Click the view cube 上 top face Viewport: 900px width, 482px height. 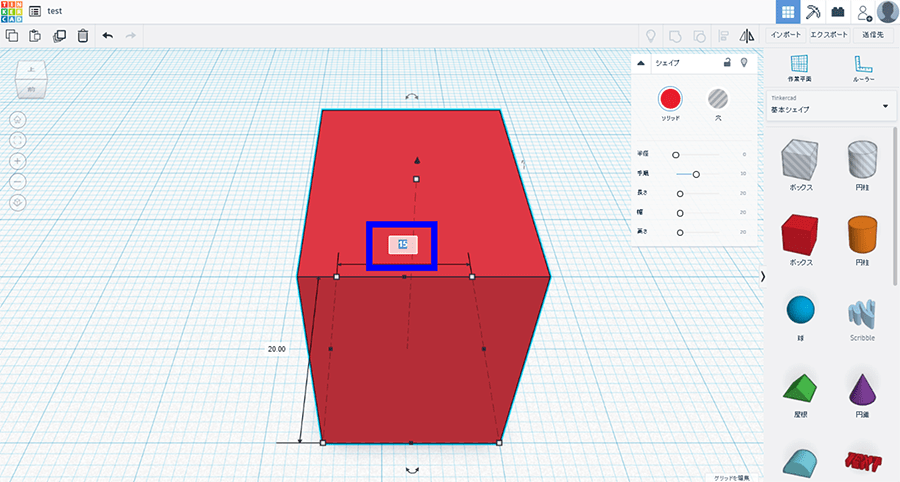pyautogui.click(x=32, y=71)
